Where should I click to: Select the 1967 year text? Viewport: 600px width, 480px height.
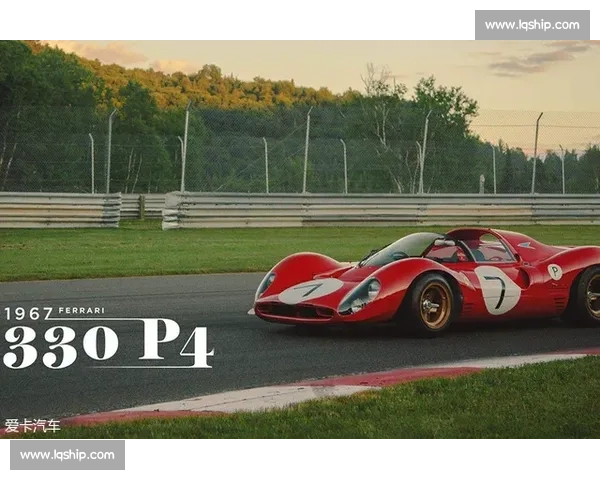click(x=28, y=313)
